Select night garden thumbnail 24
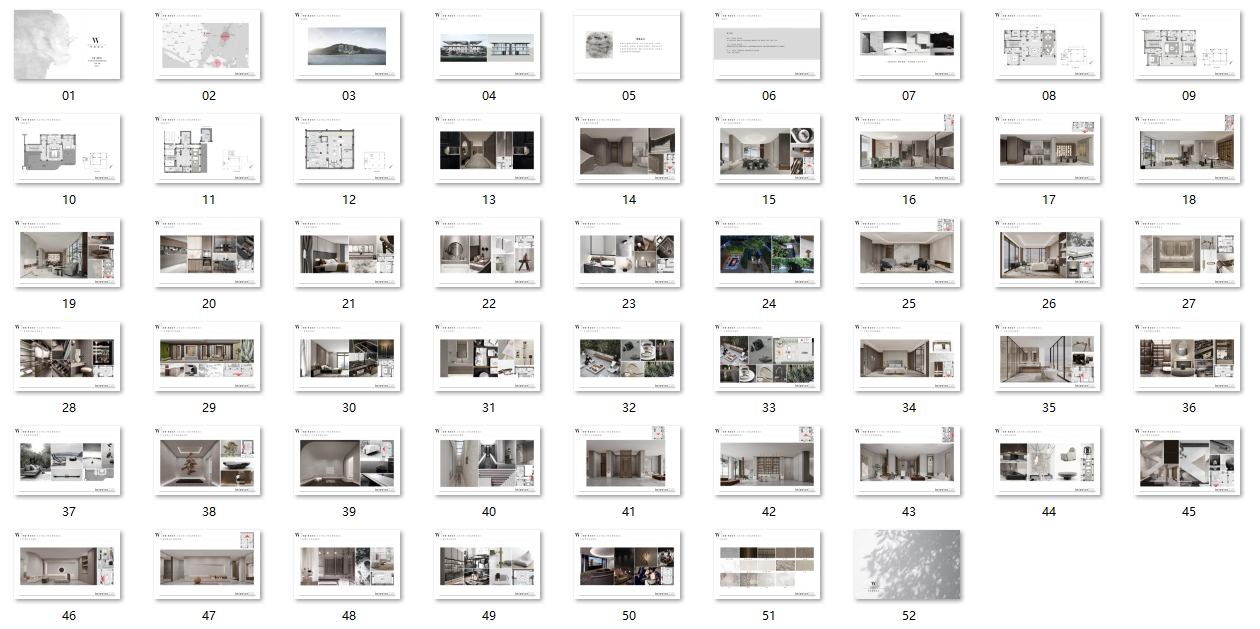Screen dimensions: 1260x629 coord(768,254)
